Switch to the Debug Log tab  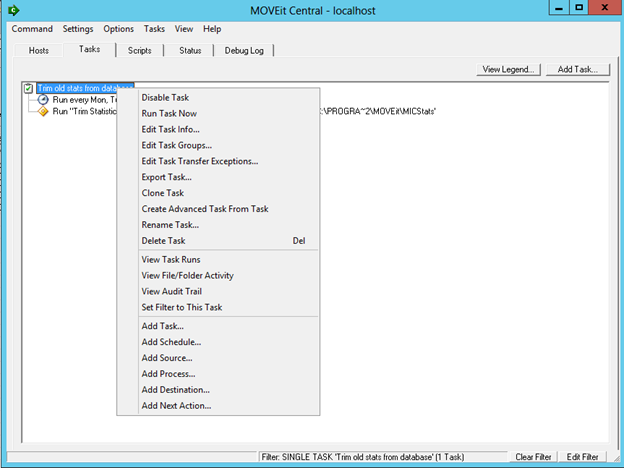244,51
